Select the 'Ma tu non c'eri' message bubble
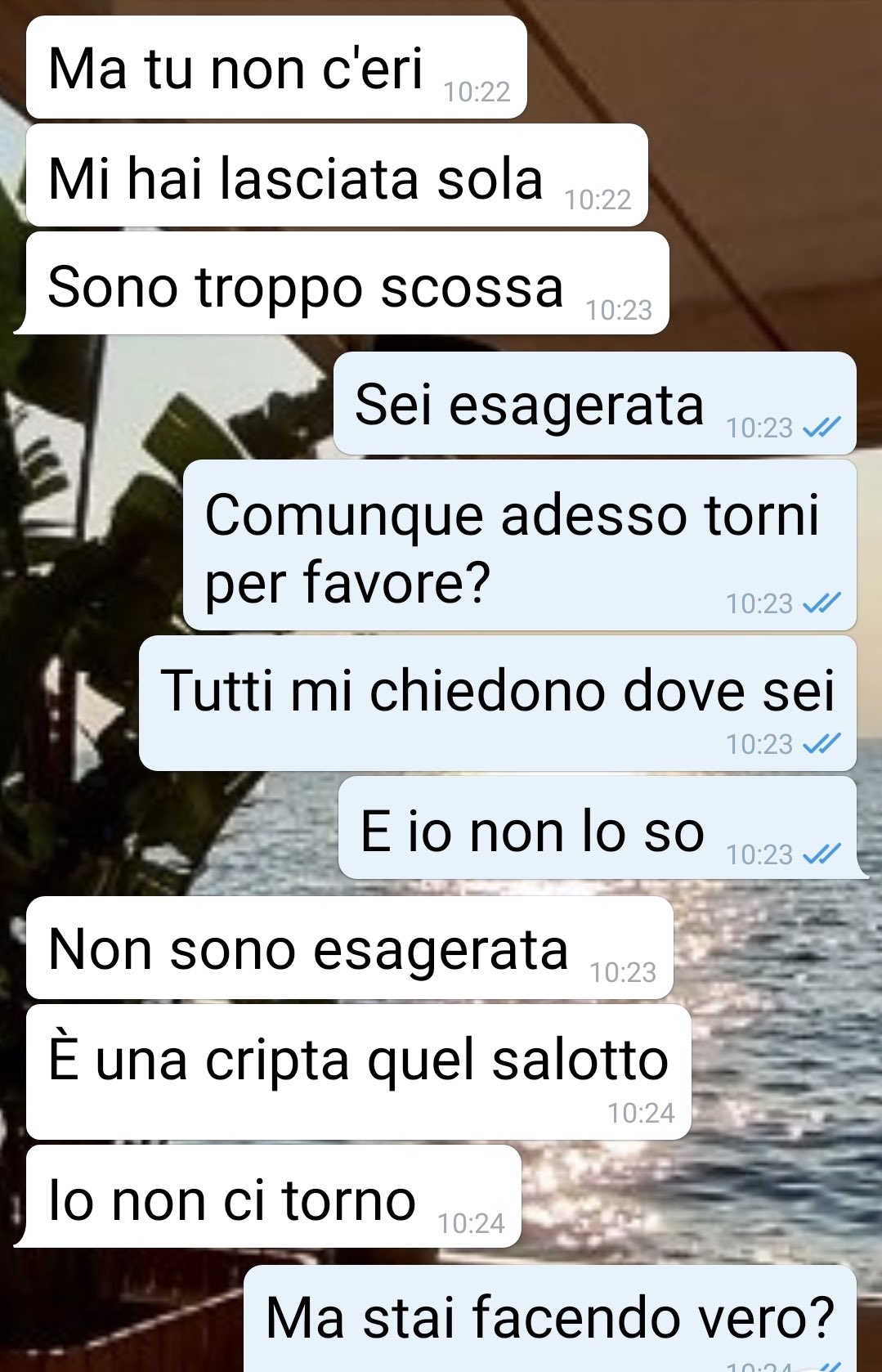The height and width of the screenshot is (1372, 882). coord(276,67)
